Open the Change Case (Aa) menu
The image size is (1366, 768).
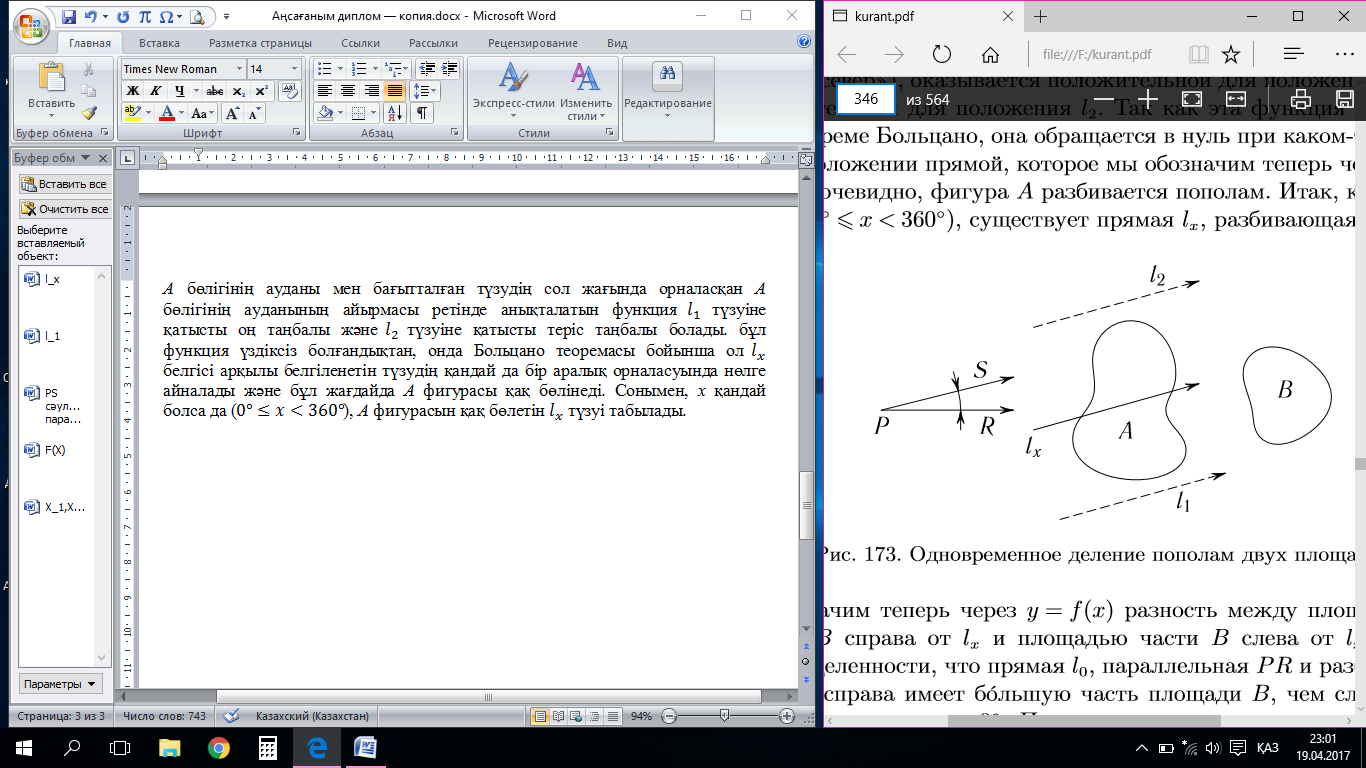tap(203, 113)
